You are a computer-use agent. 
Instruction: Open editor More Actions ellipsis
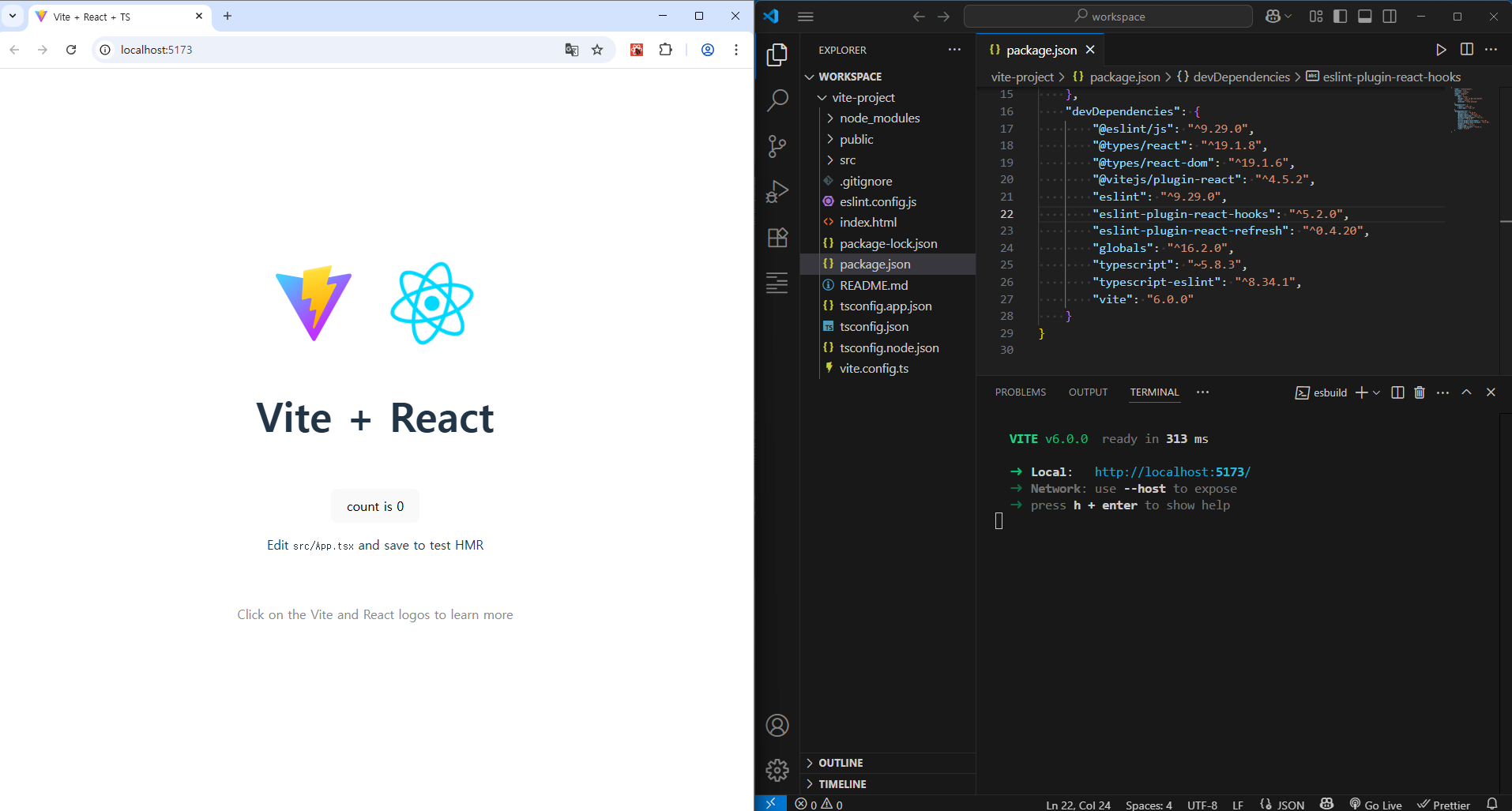(x=1491, y=50)
